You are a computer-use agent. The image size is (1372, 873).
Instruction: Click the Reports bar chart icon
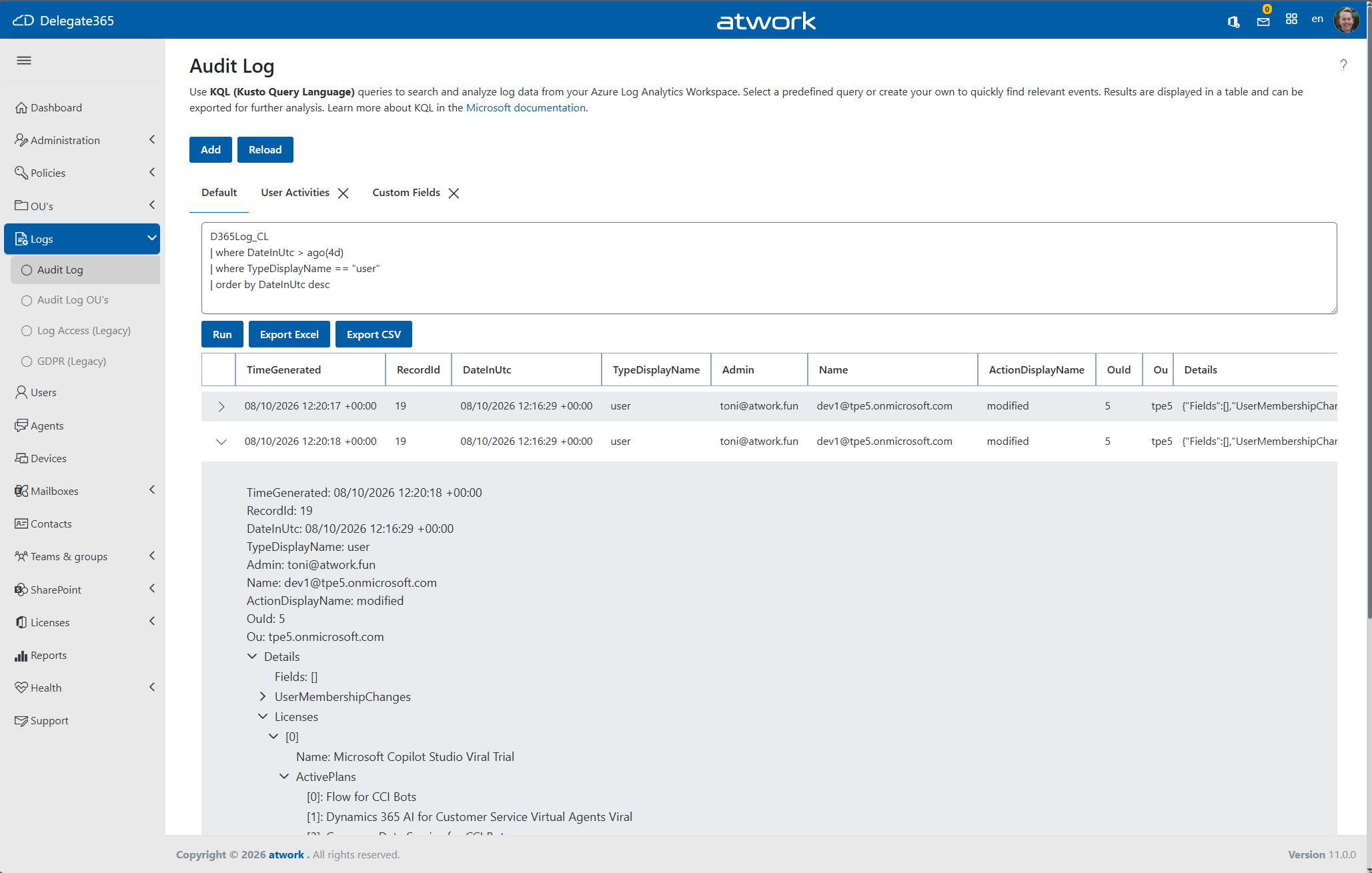pyautogui.click(x=21, y=656)
